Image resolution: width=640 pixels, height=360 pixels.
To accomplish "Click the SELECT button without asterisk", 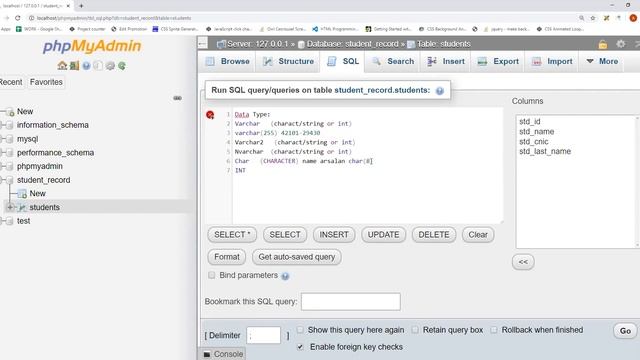I will pyautogui.click(x=285, y=235).
